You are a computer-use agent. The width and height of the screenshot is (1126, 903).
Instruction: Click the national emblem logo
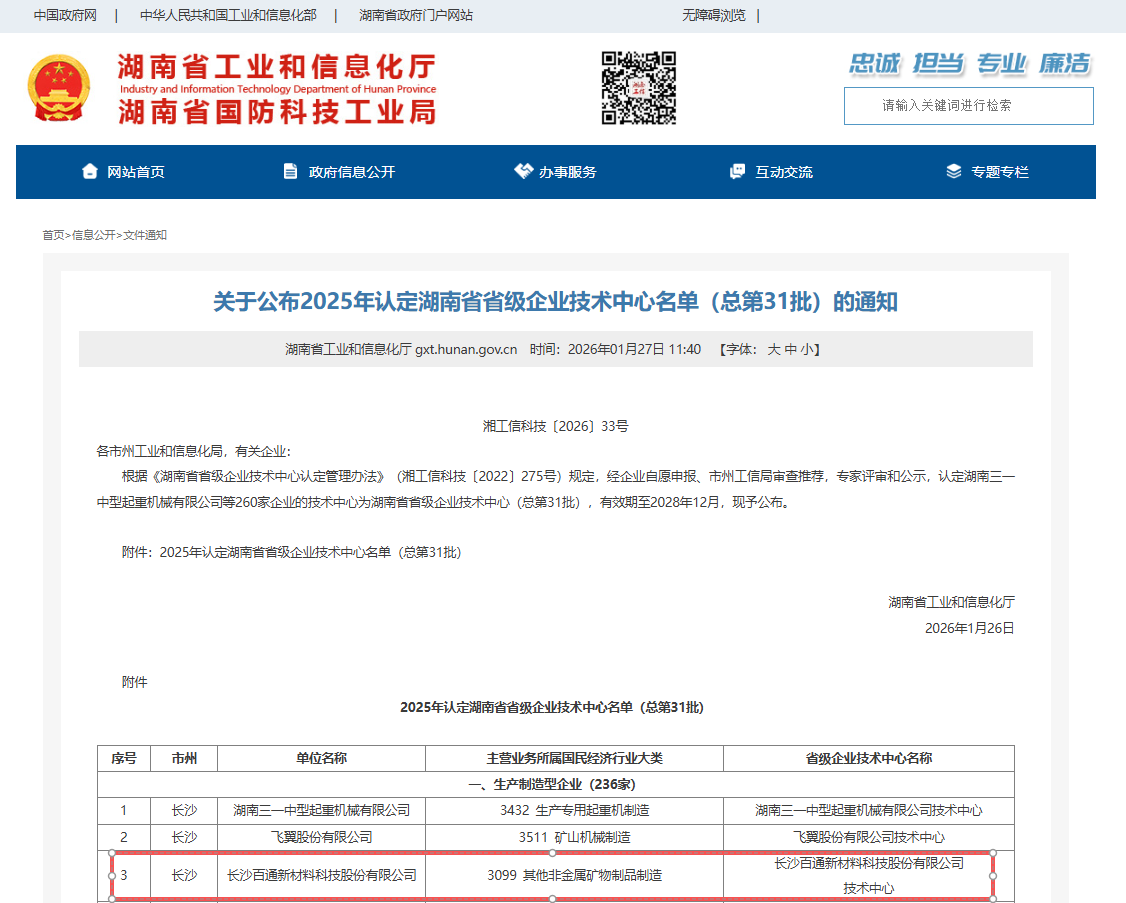click(58, 89)
